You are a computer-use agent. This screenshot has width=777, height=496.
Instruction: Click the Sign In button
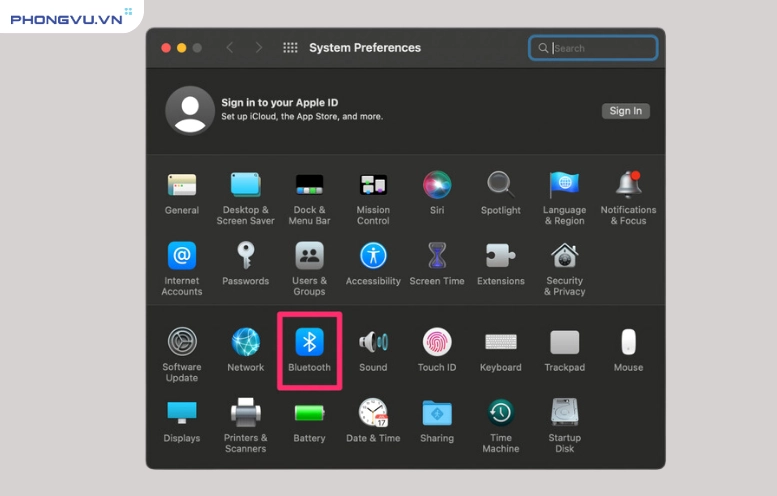625,111
